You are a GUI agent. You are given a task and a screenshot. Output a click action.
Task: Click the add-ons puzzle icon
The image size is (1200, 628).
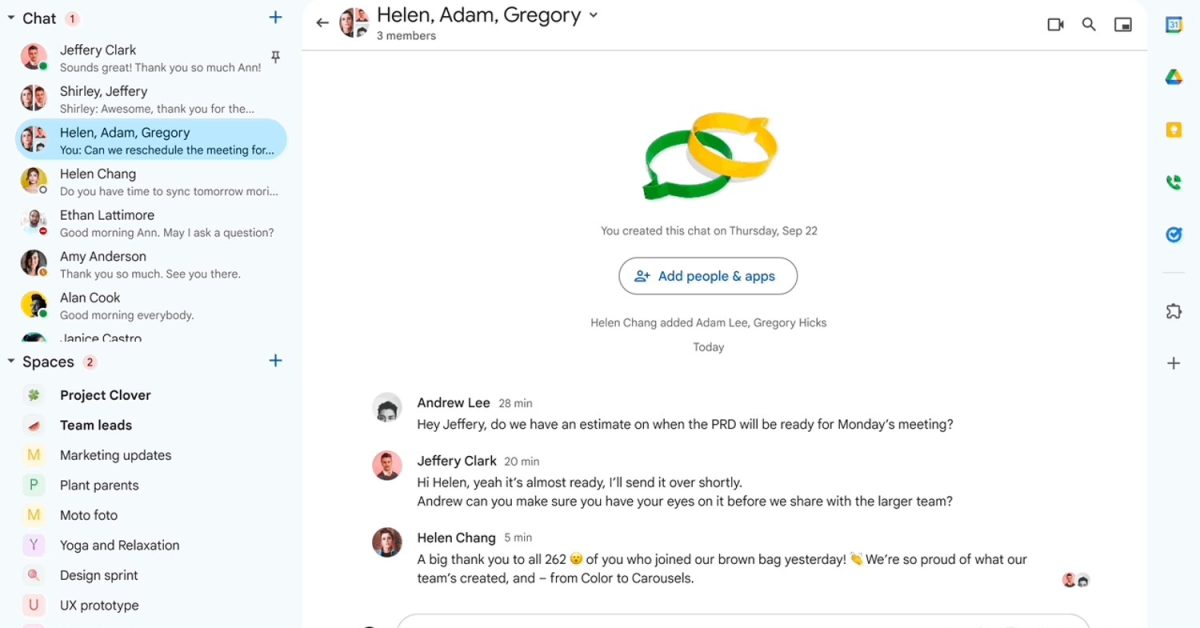1174,311
